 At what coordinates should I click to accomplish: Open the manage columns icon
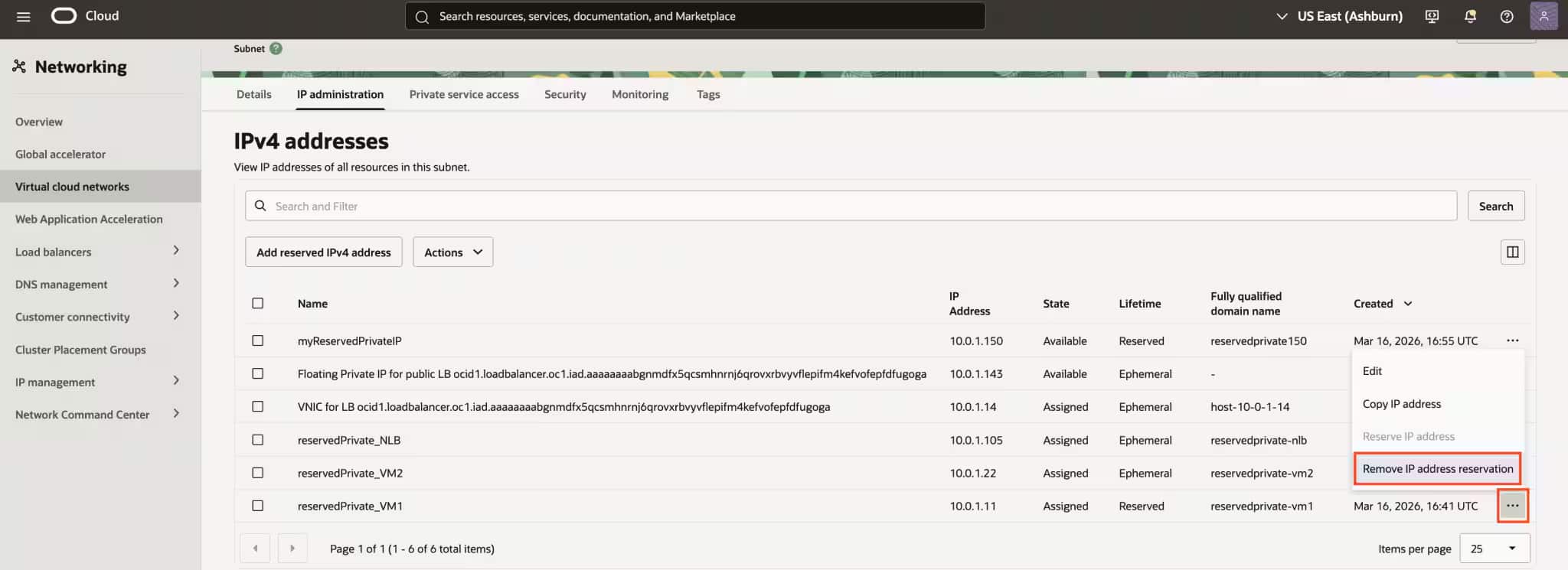(x=1512, y=252)
